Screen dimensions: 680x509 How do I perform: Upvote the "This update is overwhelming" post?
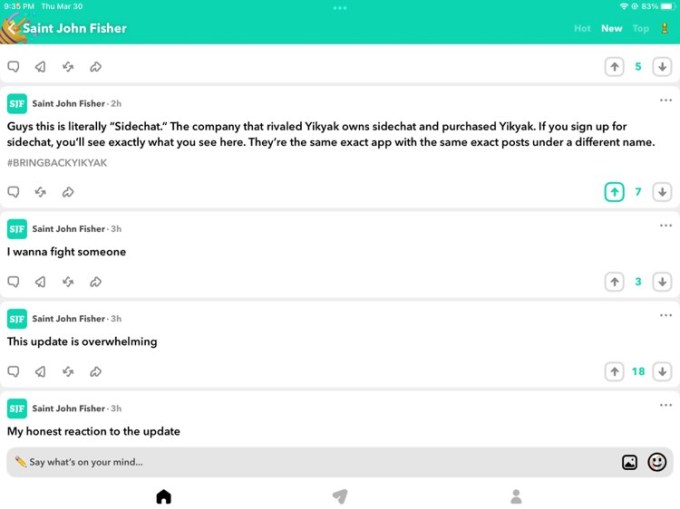(x=614, y=372)
